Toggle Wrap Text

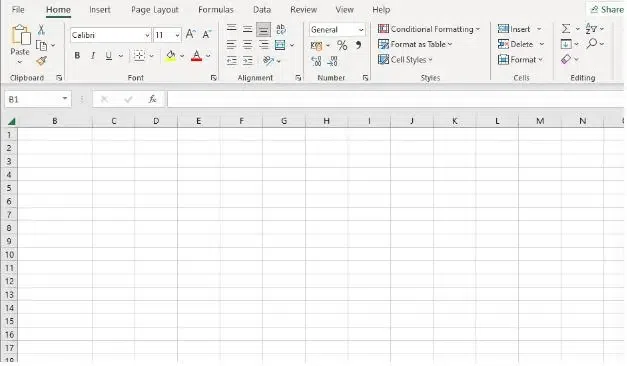pyautogui.click(x=281, y=29)
